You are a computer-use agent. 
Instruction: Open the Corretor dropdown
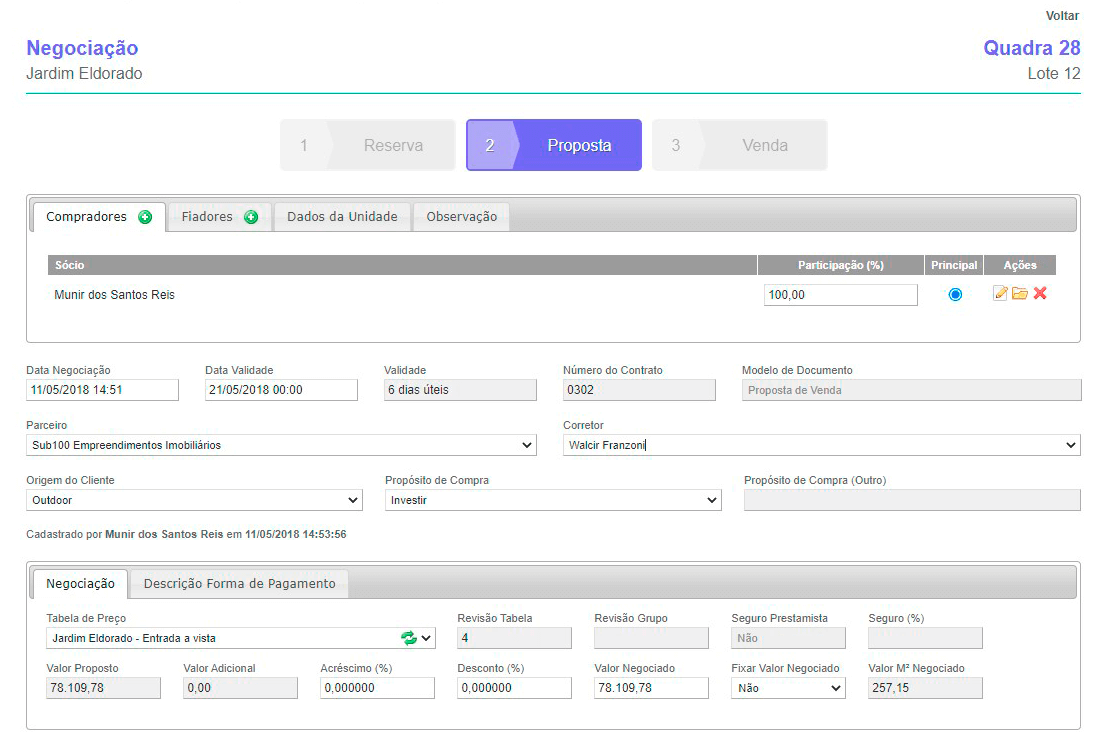[x=821, y=445]
